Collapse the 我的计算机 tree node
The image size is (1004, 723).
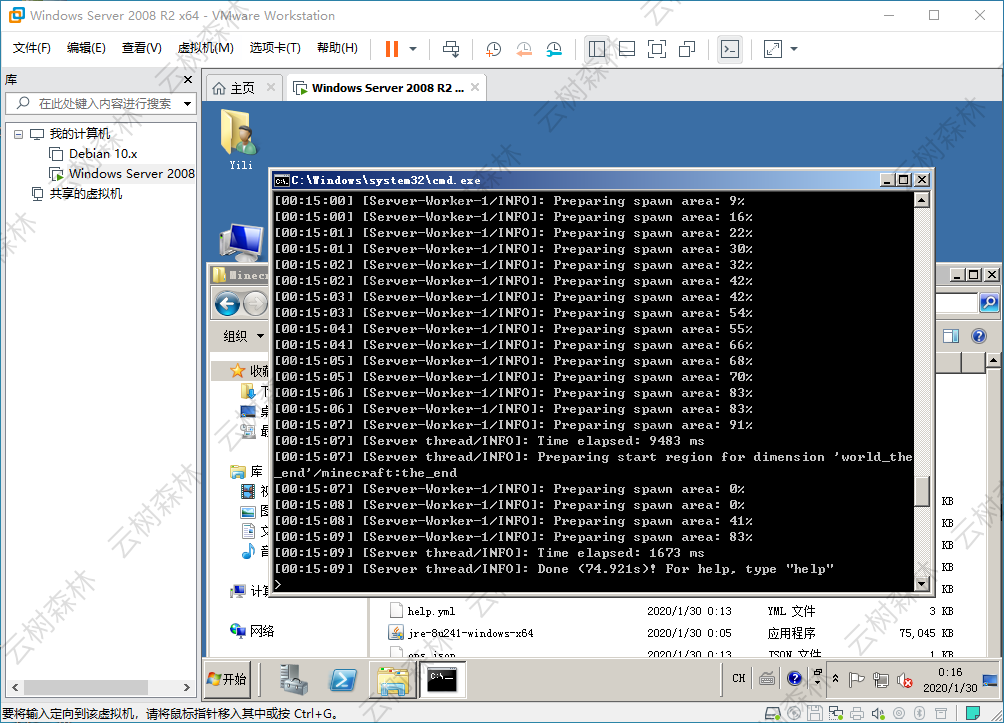point(19,134)
